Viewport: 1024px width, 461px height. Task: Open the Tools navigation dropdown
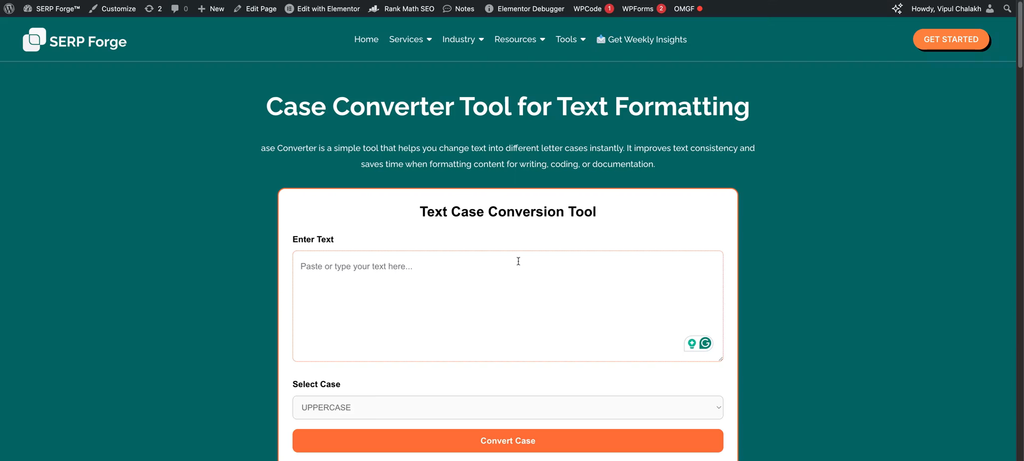(570, 40)
